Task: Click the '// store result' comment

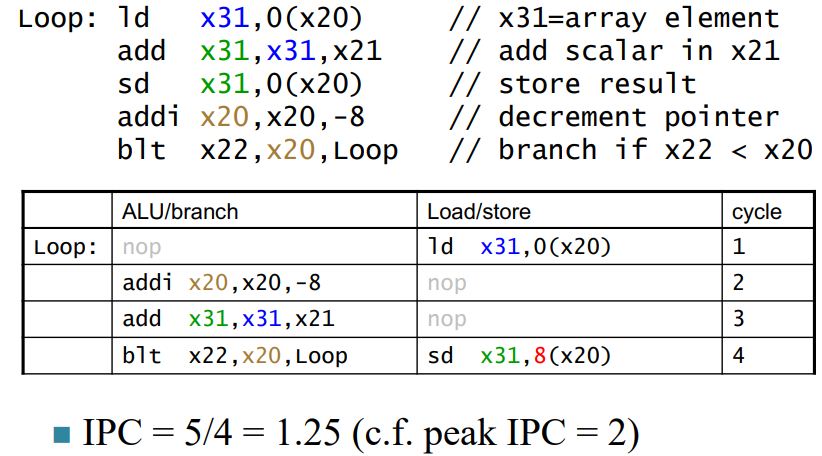Action: tap(572, 84)
